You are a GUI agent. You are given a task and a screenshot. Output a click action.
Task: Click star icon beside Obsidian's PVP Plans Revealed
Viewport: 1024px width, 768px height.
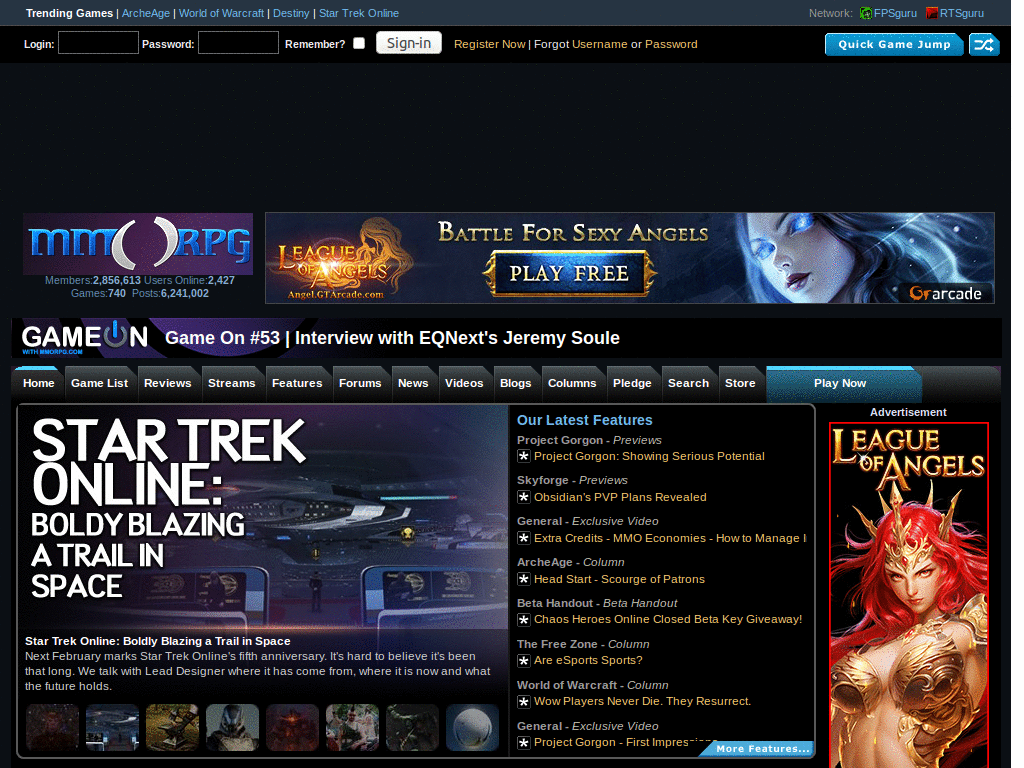524,498
